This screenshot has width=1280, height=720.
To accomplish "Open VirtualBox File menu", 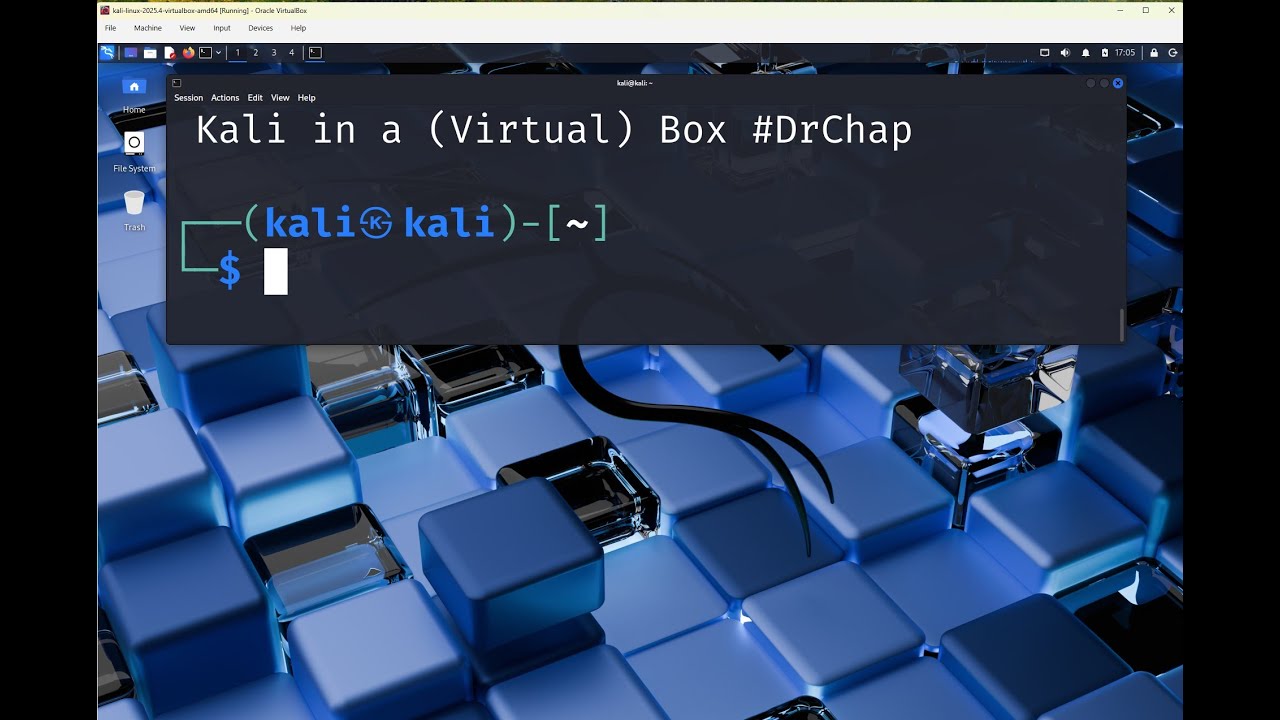I will pyautogui.click(x=110, y=28).
